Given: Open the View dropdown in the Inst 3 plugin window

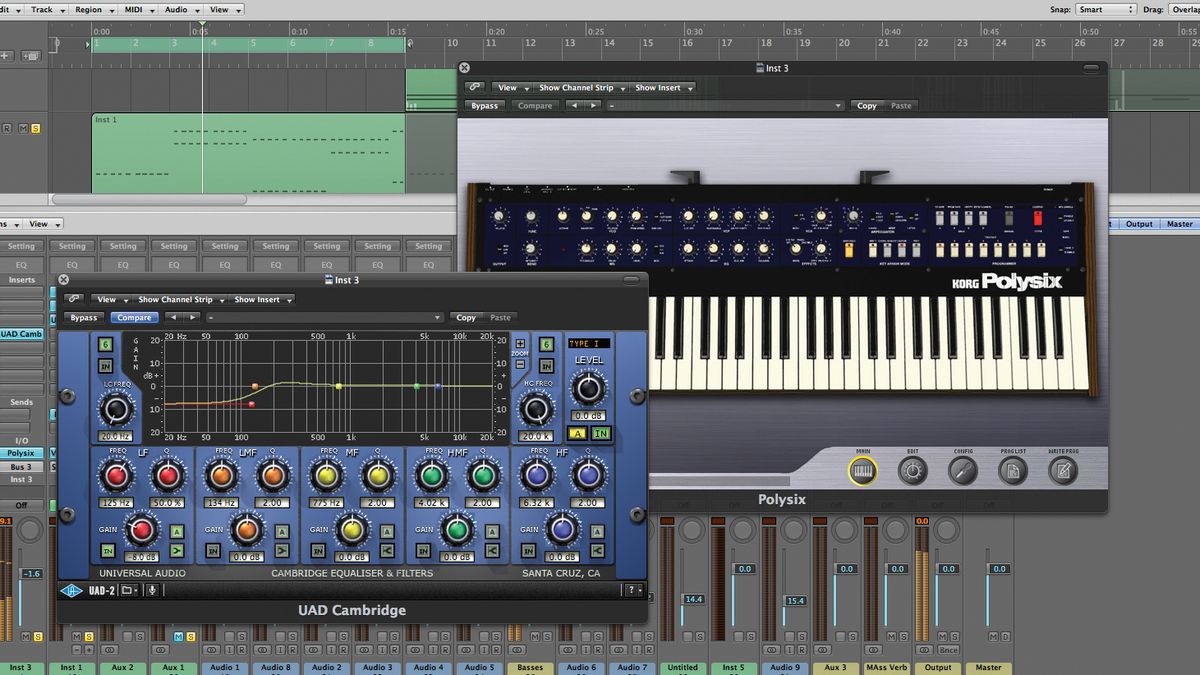Looking at the screenshot, I should [110, 299].
